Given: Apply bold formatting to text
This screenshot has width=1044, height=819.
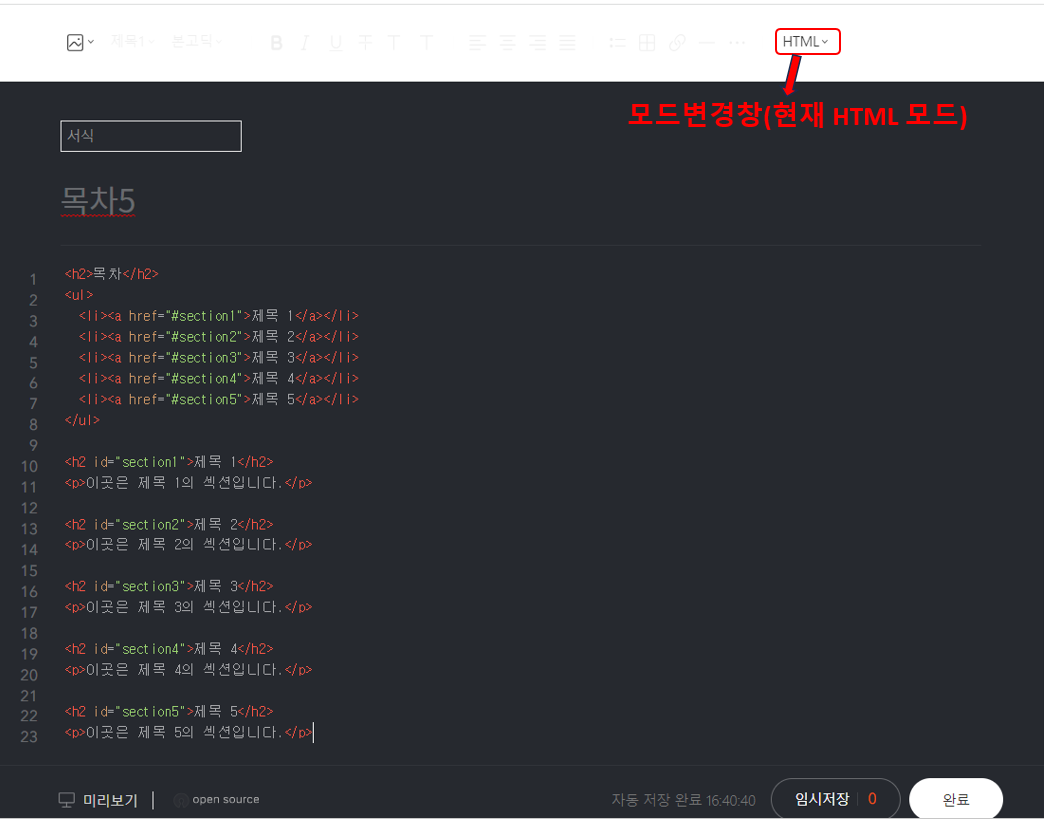Looking at the screenshot, I should pos(276,42).
